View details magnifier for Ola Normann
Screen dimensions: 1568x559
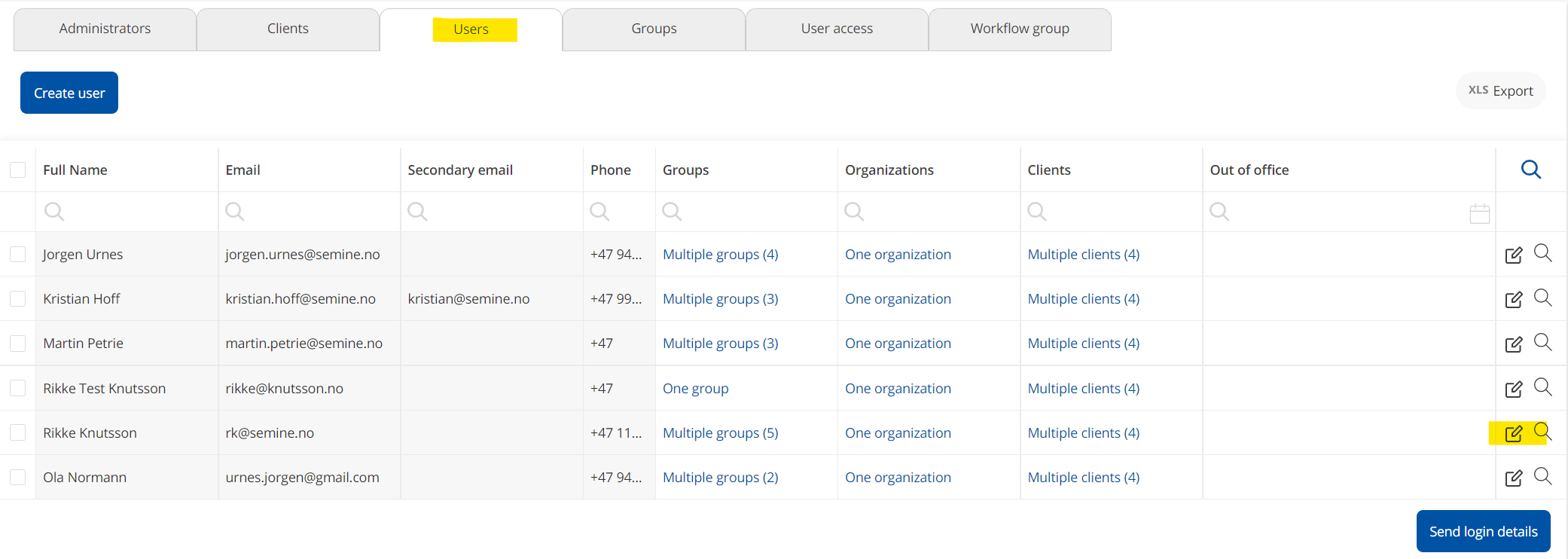coord(1542,476)
